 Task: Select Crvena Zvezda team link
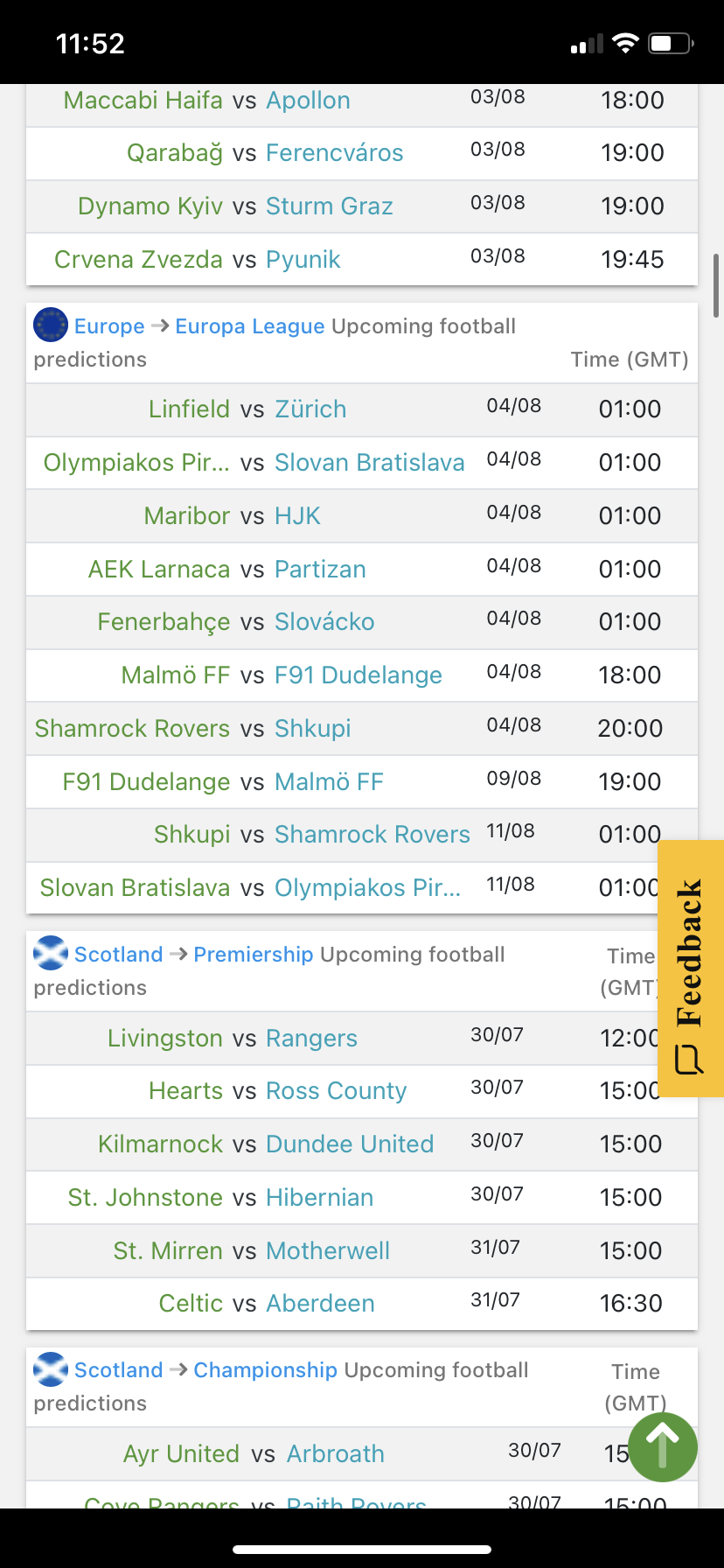click(x=138, y=260)
